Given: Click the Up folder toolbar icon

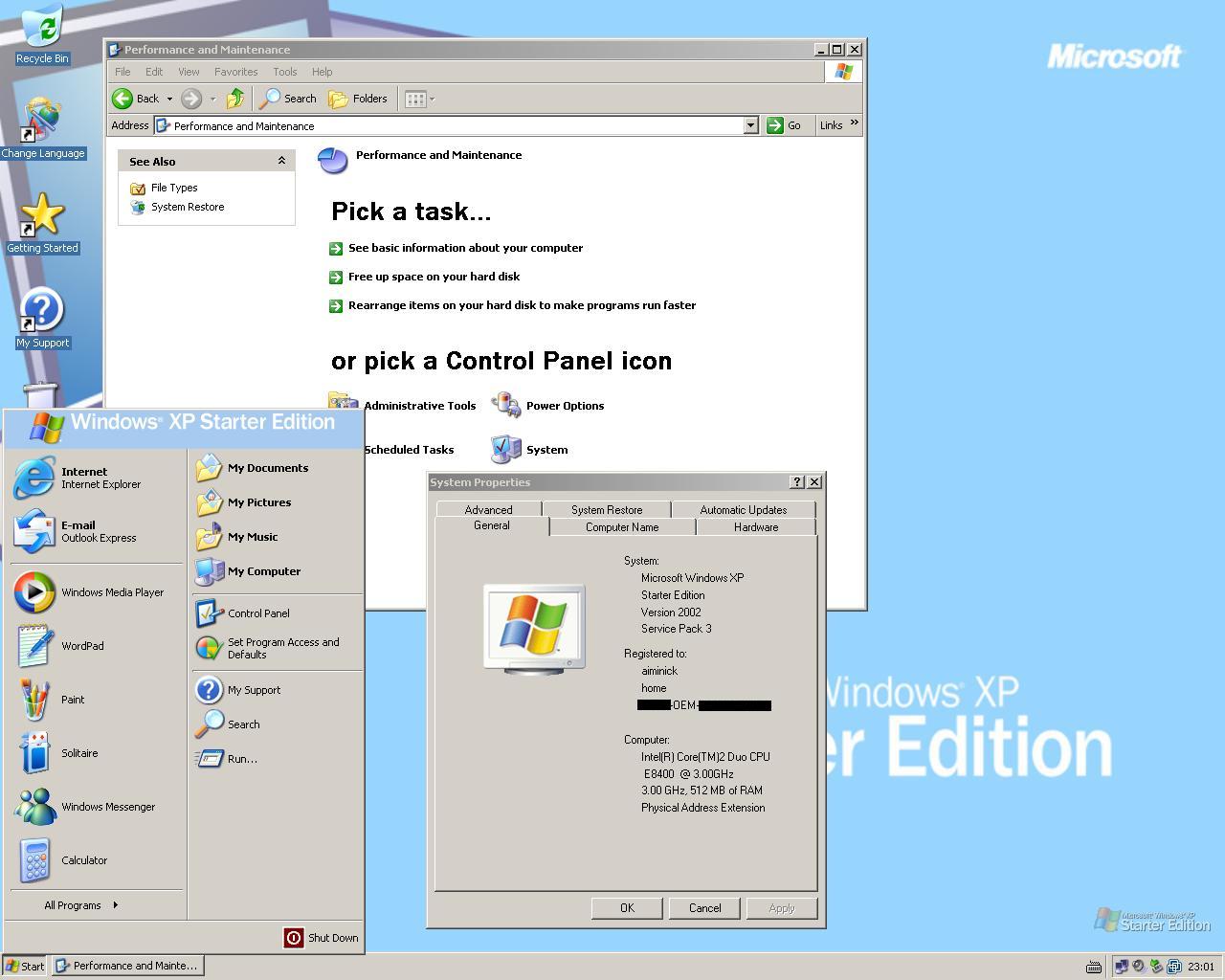Looking at the screenshot, I should tap(235, 99).
